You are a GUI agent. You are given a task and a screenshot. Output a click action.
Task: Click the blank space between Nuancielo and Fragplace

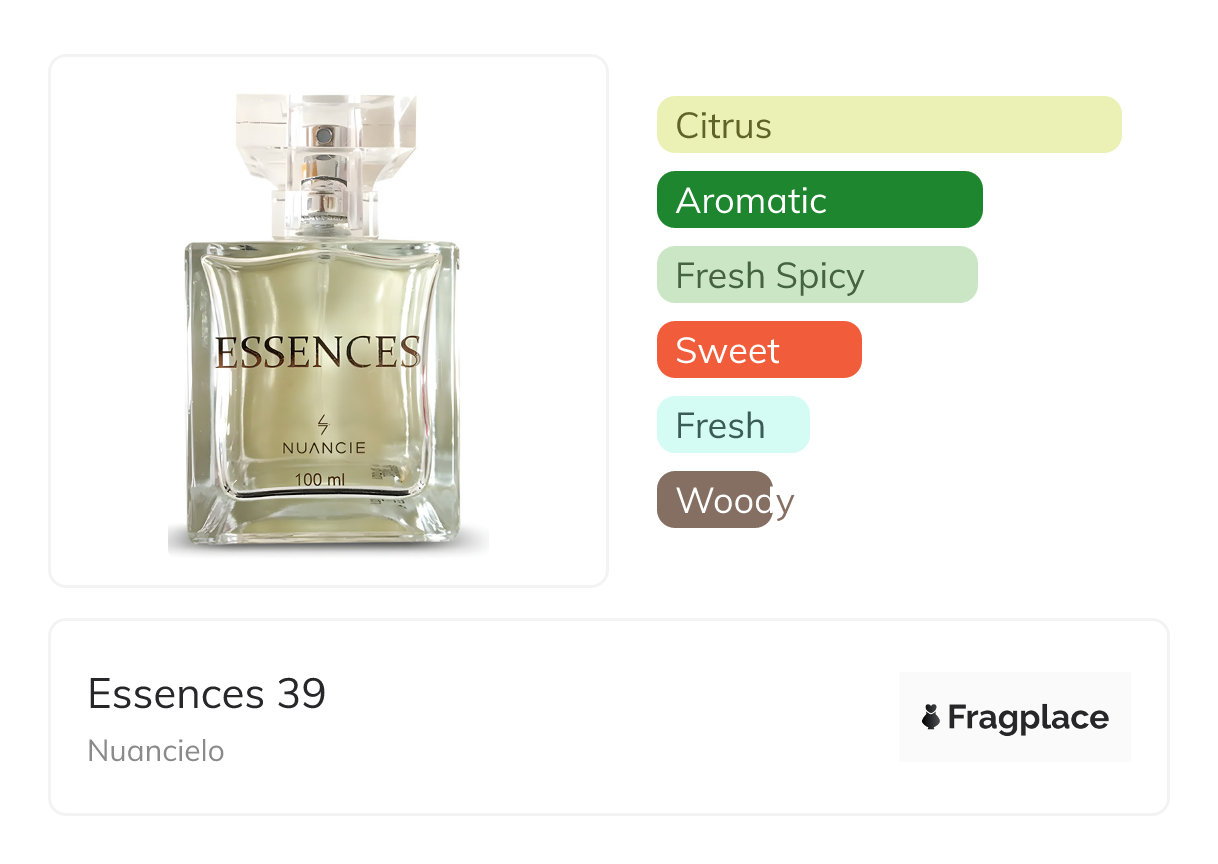point(560,740)
